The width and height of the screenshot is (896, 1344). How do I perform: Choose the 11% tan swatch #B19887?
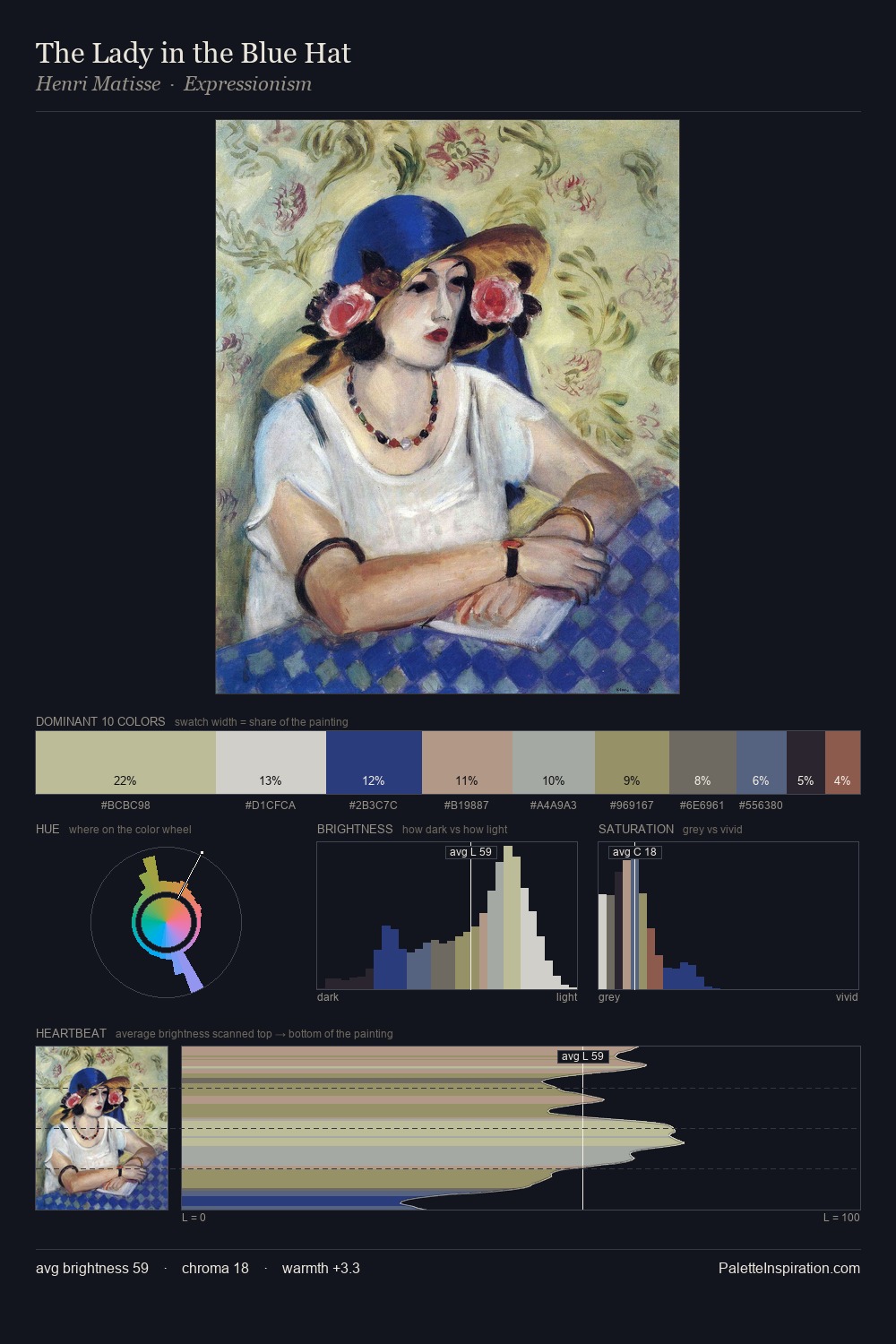pyautogui.click(x=467, y=762)
